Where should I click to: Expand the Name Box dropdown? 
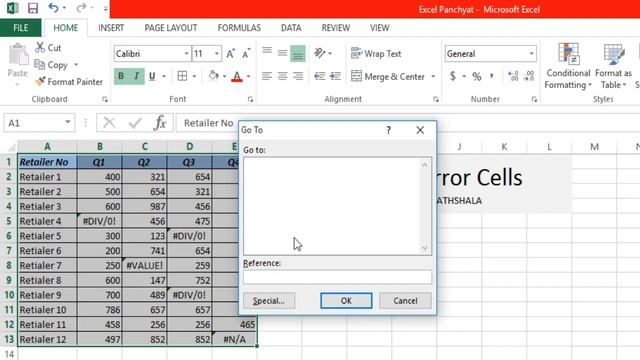point(67,122)
